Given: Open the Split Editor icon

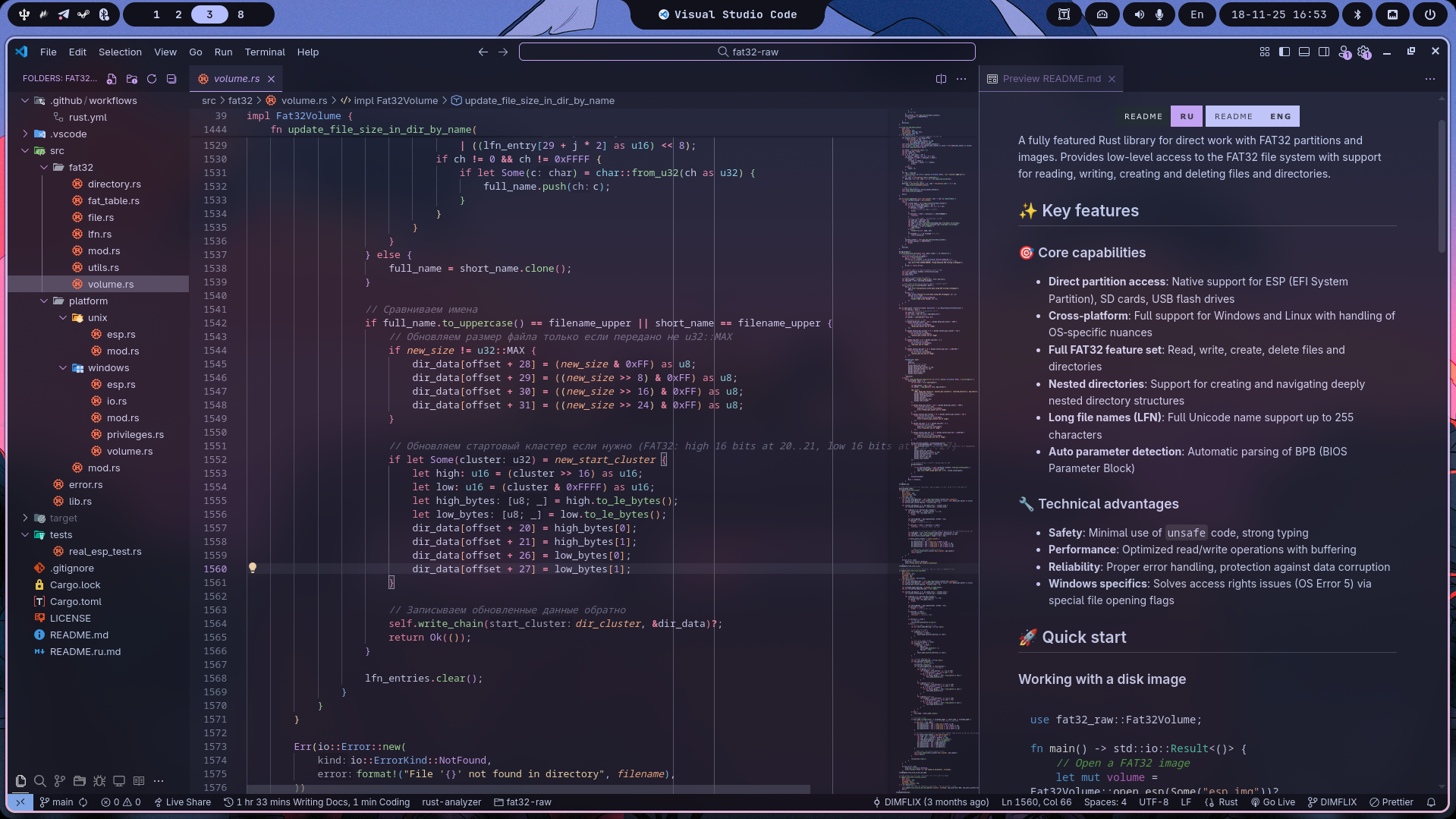Looking at the screenshot, I should [x=941, y=78].
